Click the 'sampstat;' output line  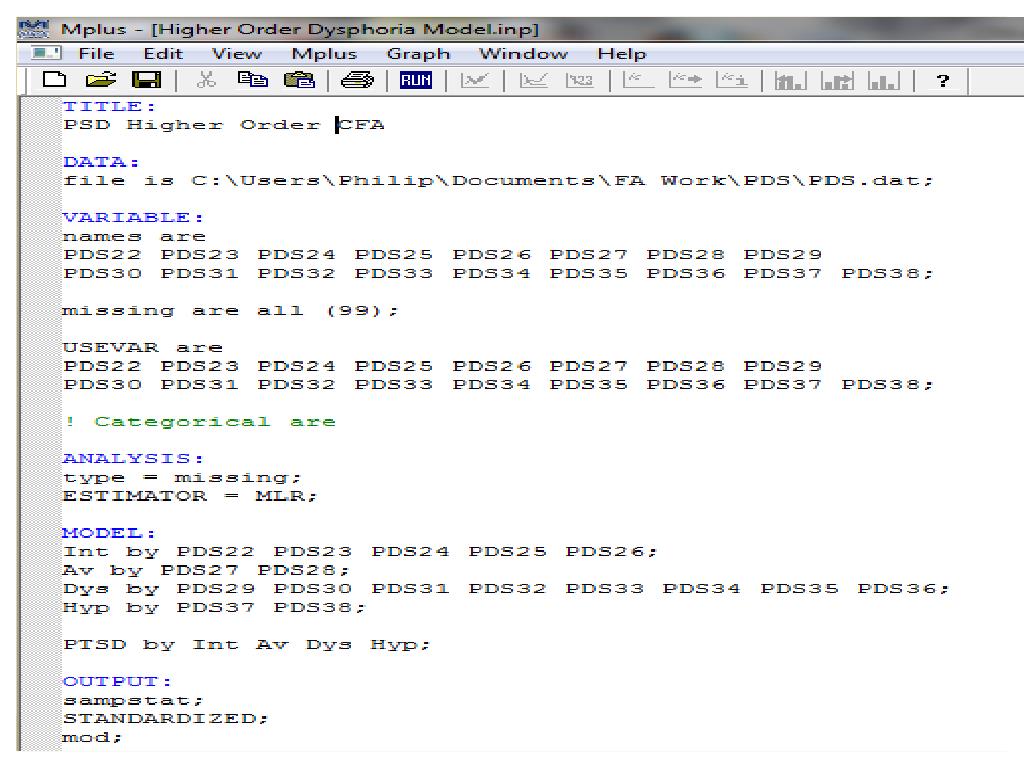point(133,701)
